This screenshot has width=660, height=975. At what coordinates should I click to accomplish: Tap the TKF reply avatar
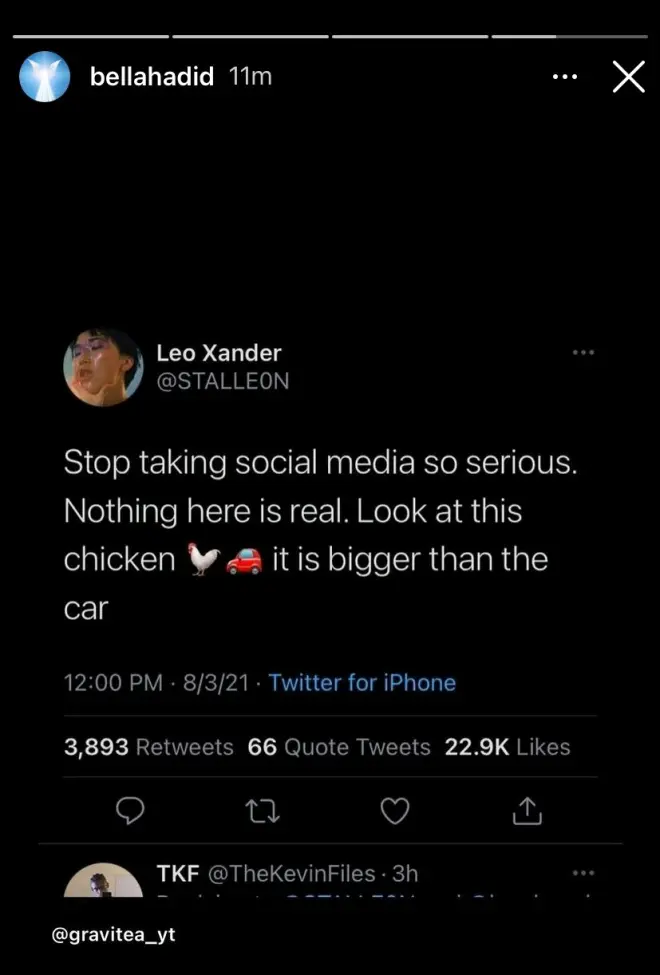[x=103, y=882]
